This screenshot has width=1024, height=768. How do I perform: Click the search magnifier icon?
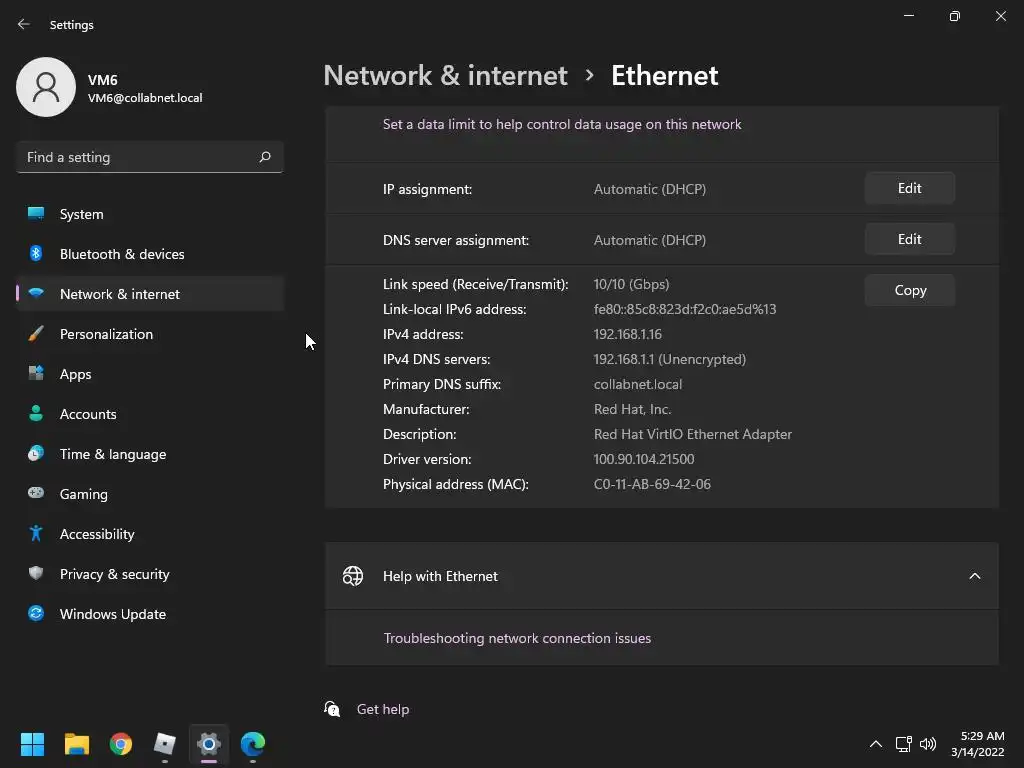click(x=265, y=157)
